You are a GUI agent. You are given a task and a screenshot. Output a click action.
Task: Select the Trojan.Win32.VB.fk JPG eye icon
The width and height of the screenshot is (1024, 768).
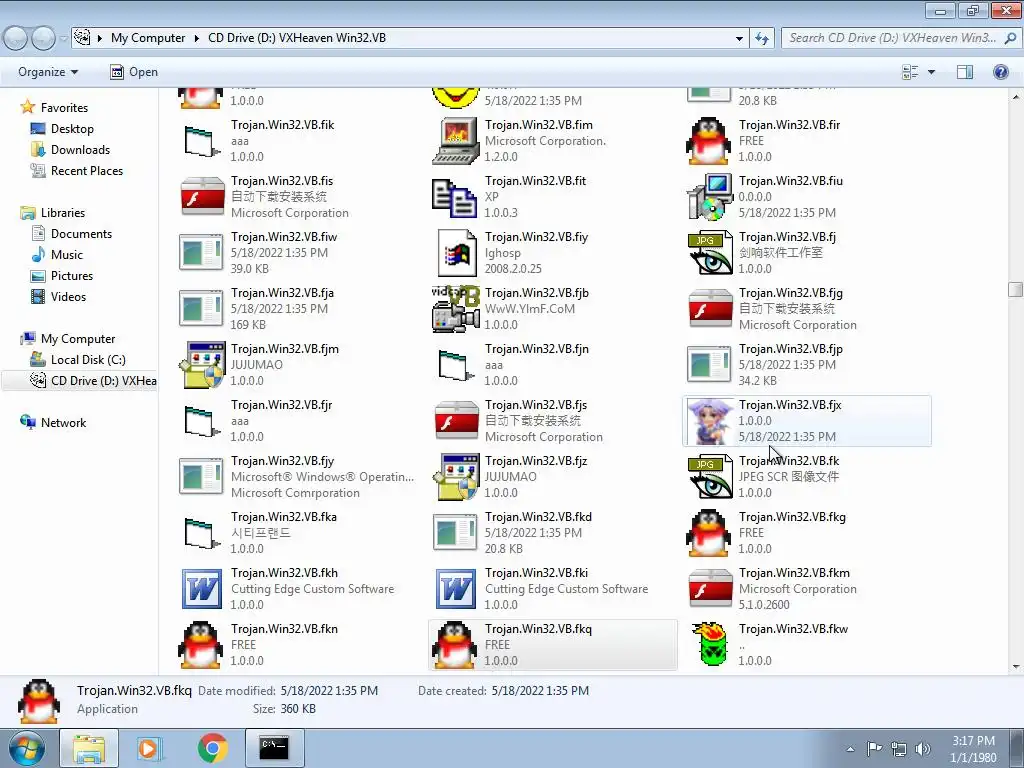point(709,477)
